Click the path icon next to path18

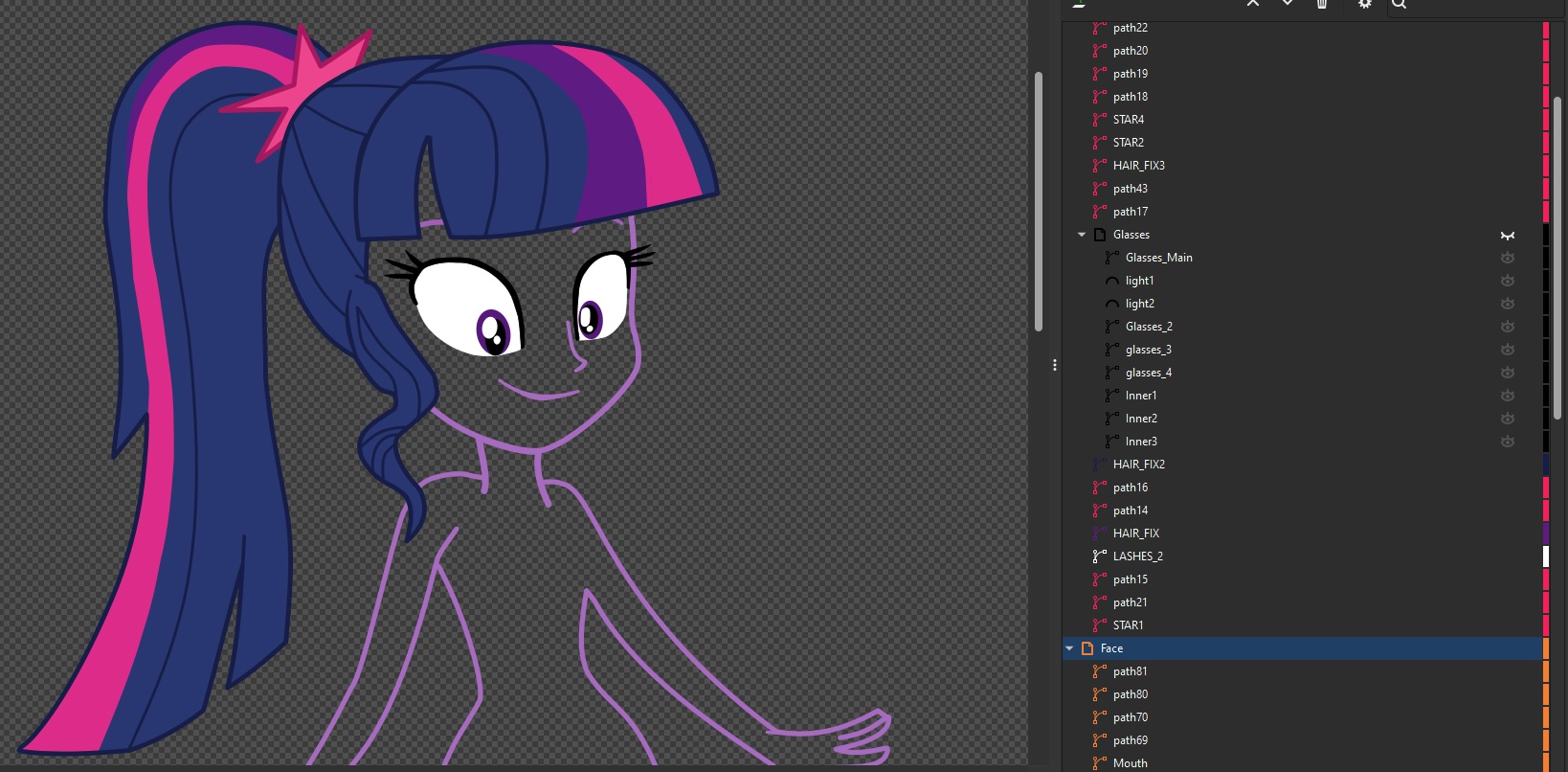[x=1100, y=97]
